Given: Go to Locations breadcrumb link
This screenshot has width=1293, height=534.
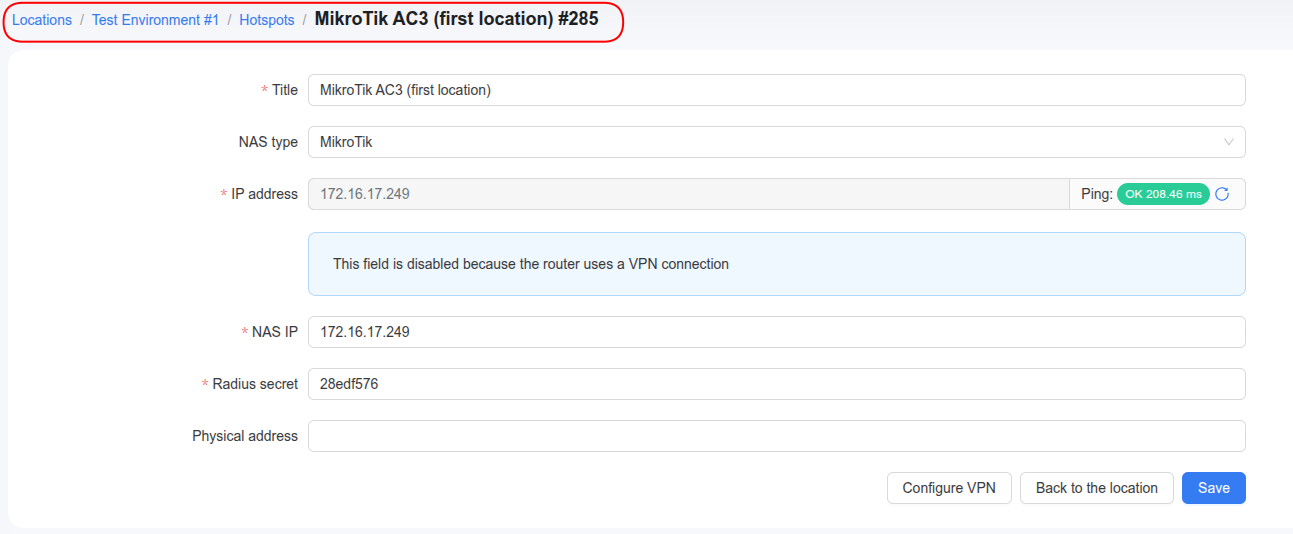Looking at the screenshot, I should (x=42, y=20).
